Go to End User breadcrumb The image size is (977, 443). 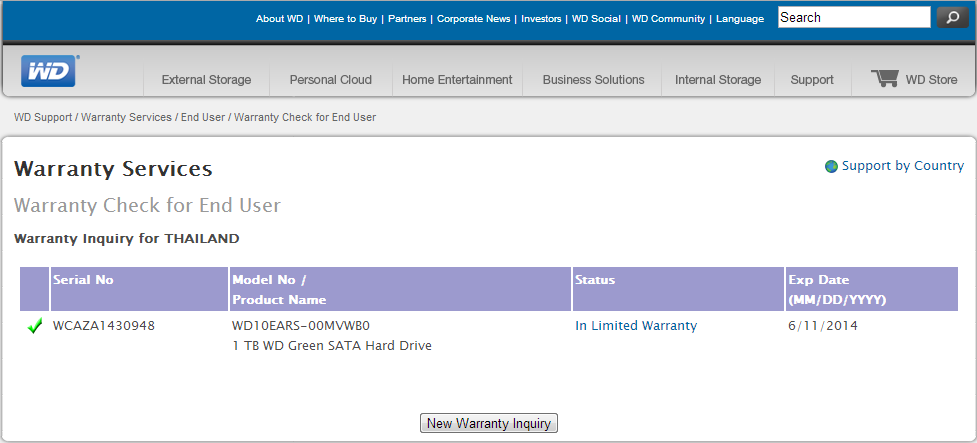click(203, 117)
